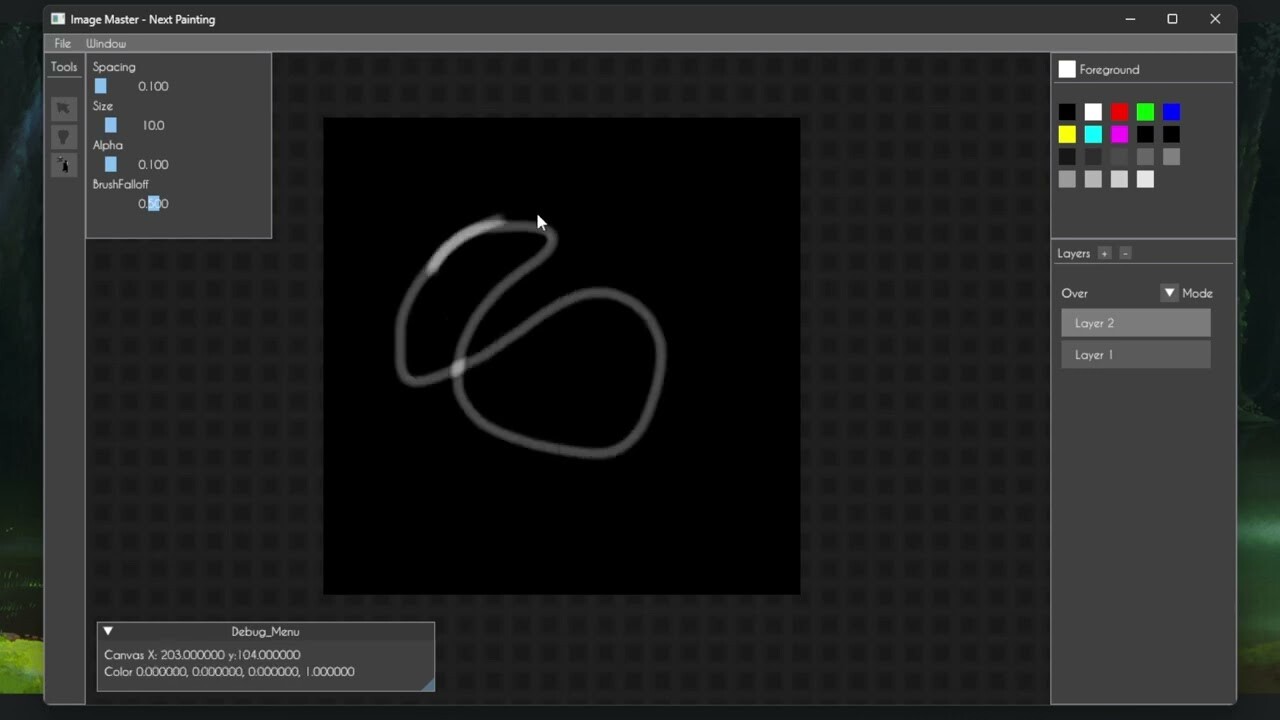Click the Spacing slider handle

[100, 86]
